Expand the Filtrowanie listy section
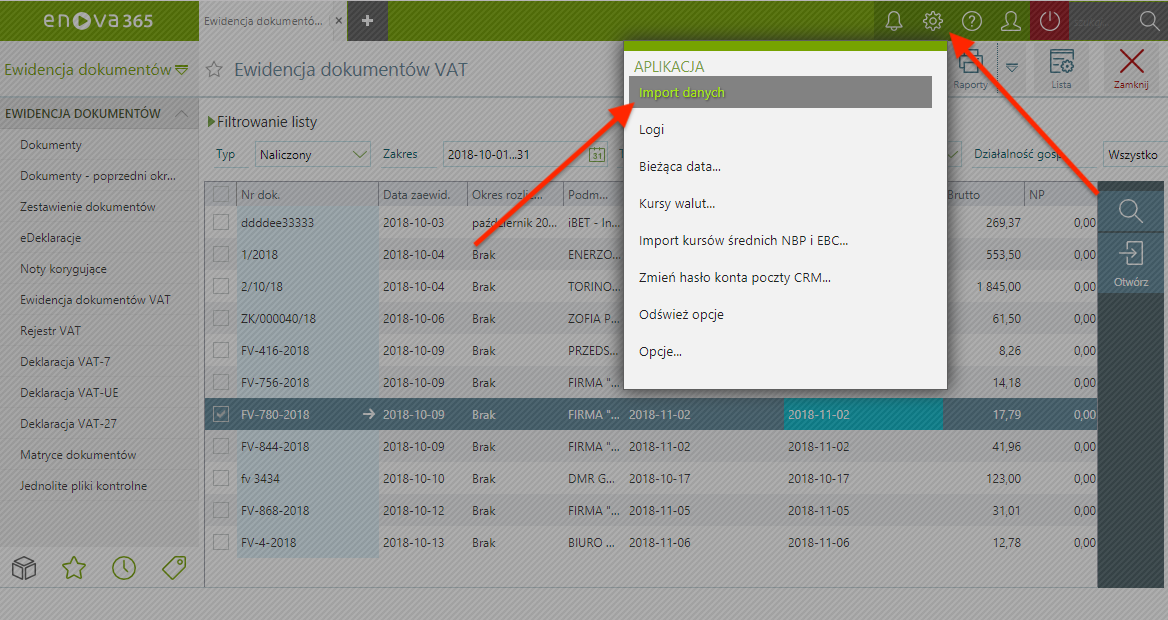1168x620 pixels. [x=262, y=122]
